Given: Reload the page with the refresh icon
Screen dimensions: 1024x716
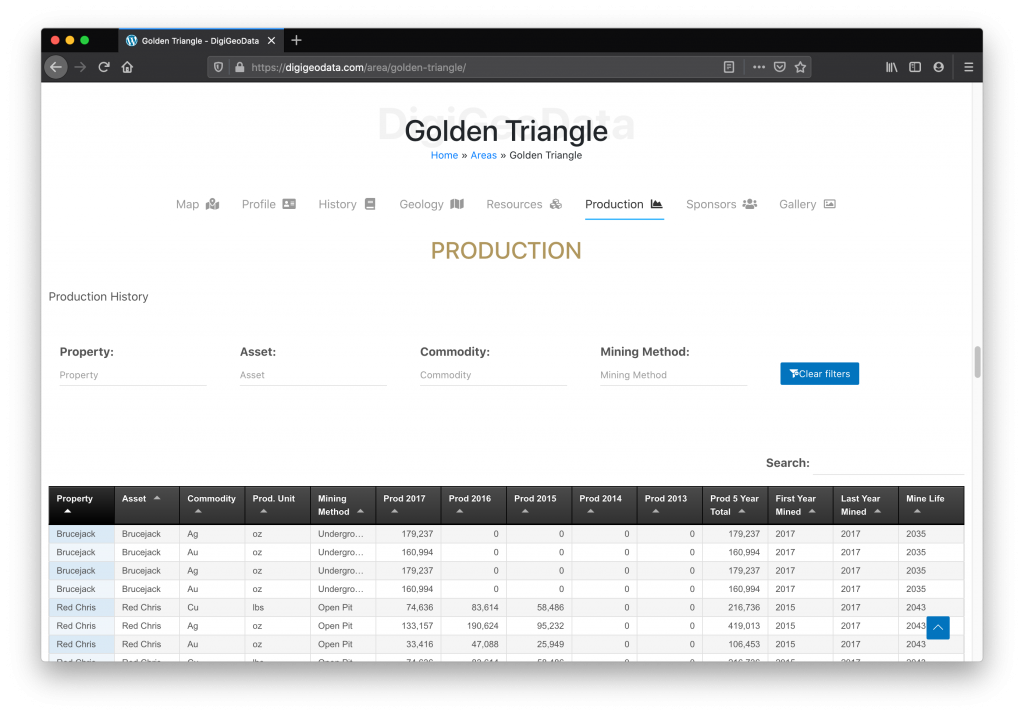Looking at the screenshot, I should [104, 67].
